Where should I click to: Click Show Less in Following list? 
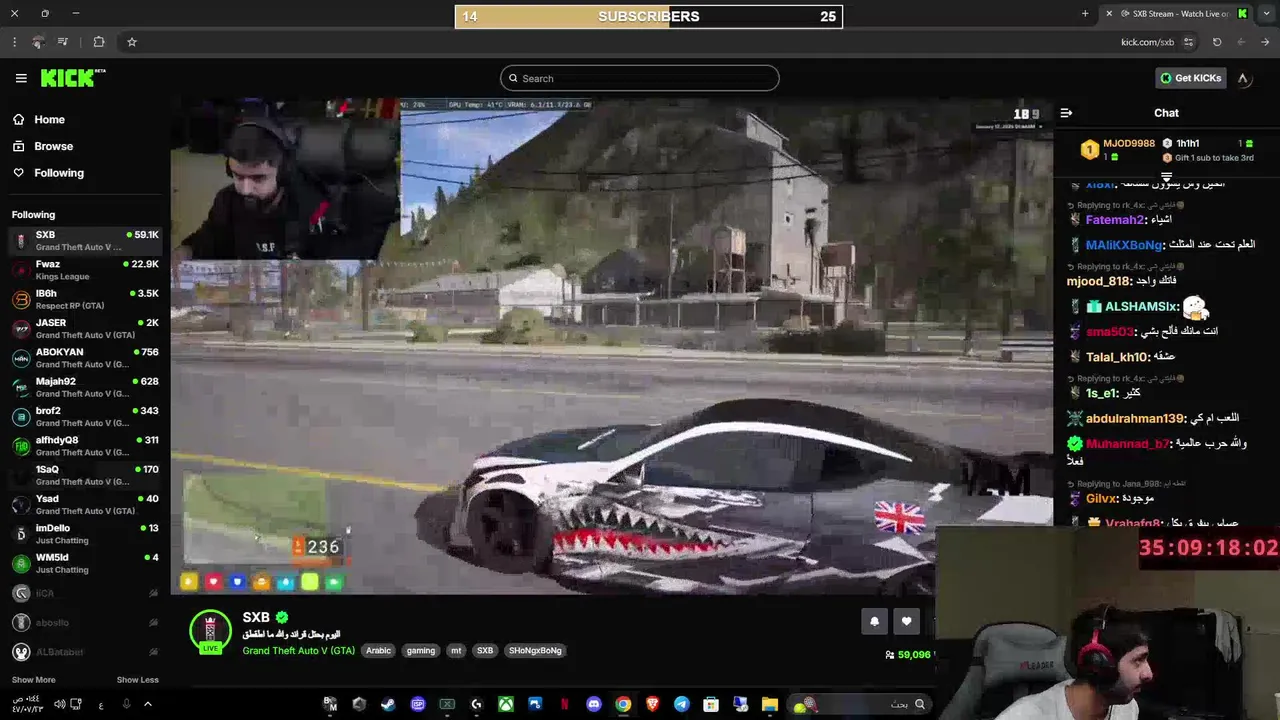(137, 680)
